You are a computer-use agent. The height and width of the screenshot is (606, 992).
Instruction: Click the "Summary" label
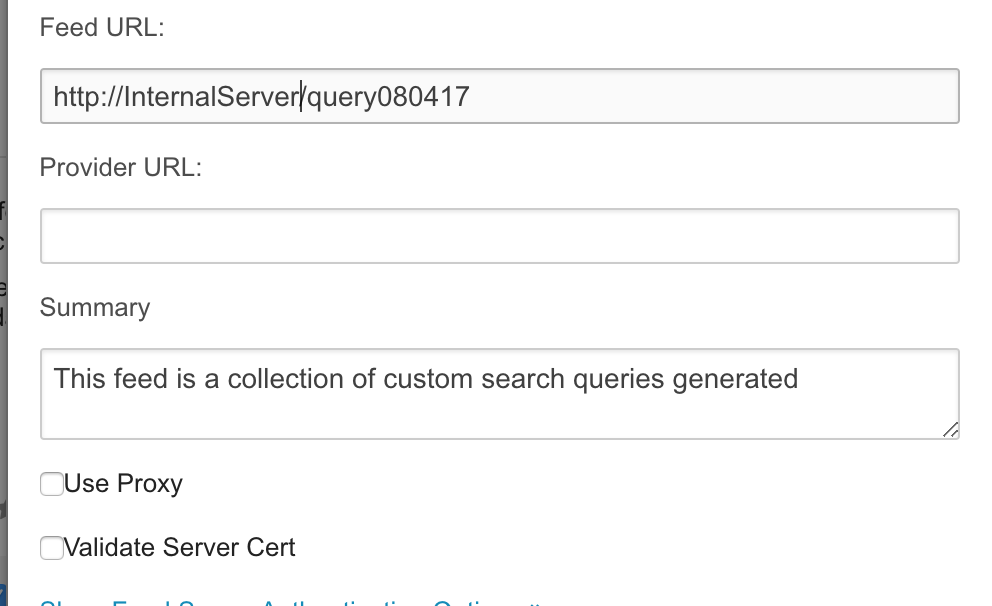point(95,308)
